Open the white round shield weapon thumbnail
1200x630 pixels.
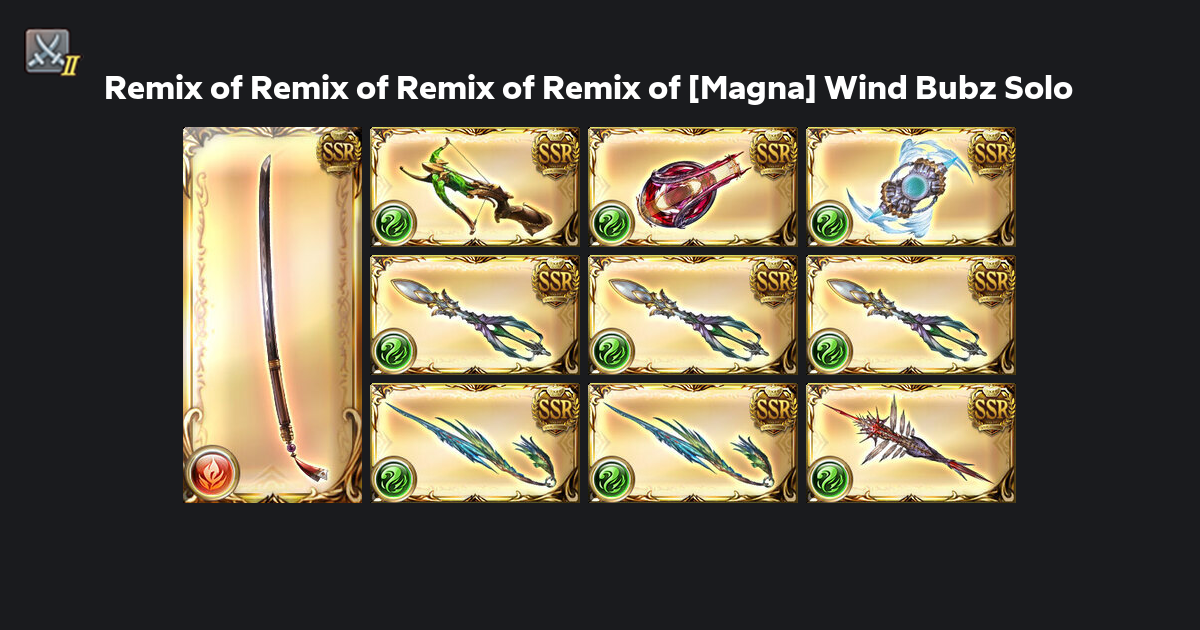point(911,187)
